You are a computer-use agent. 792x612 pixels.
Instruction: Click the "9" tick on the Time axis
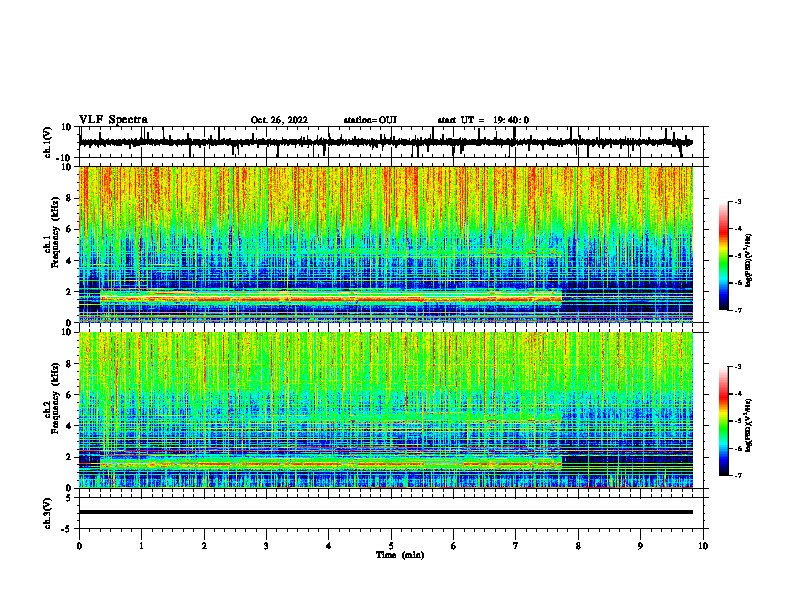coord(640,546)
